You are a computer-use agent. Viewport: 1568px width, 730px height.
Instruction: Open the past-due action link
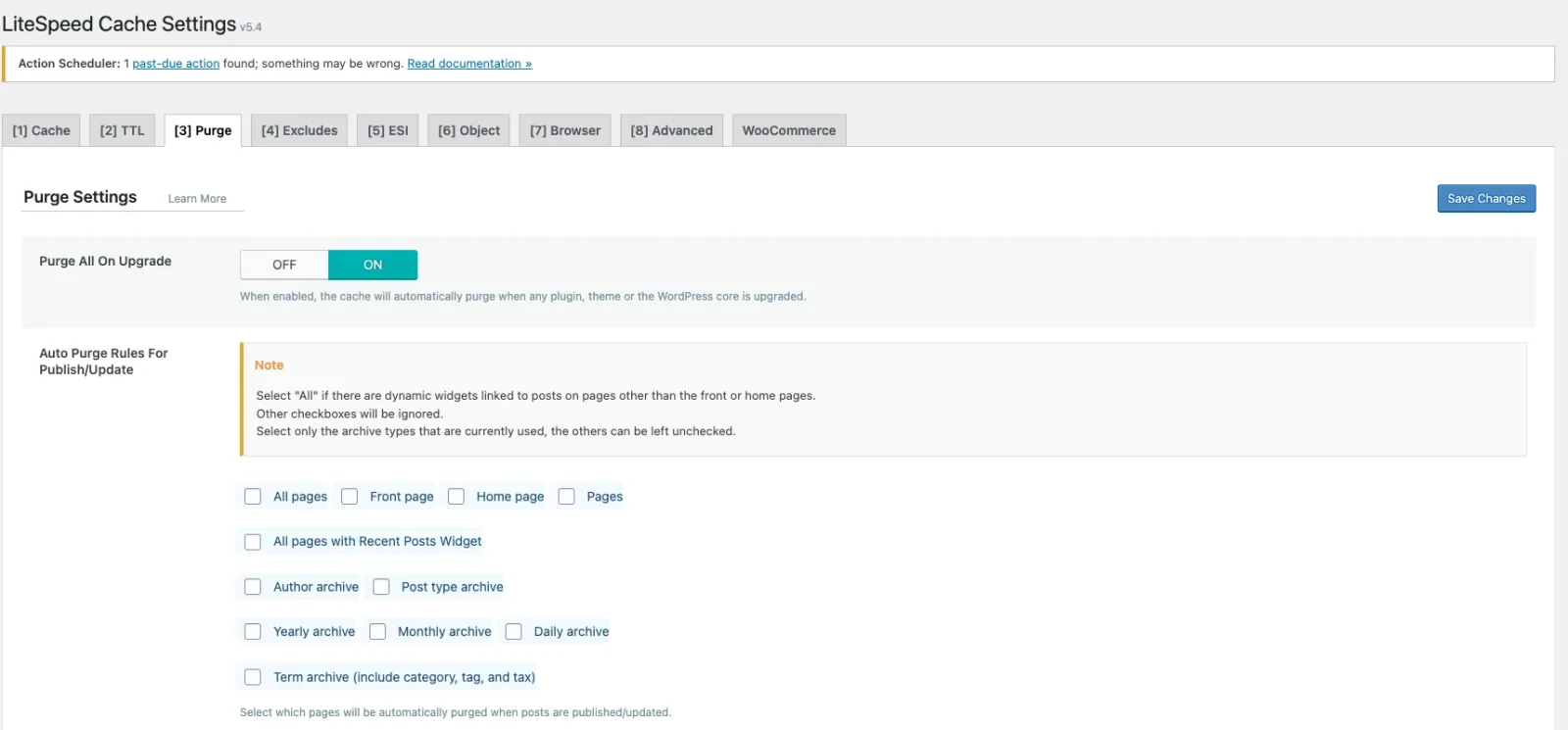(175, 64)
